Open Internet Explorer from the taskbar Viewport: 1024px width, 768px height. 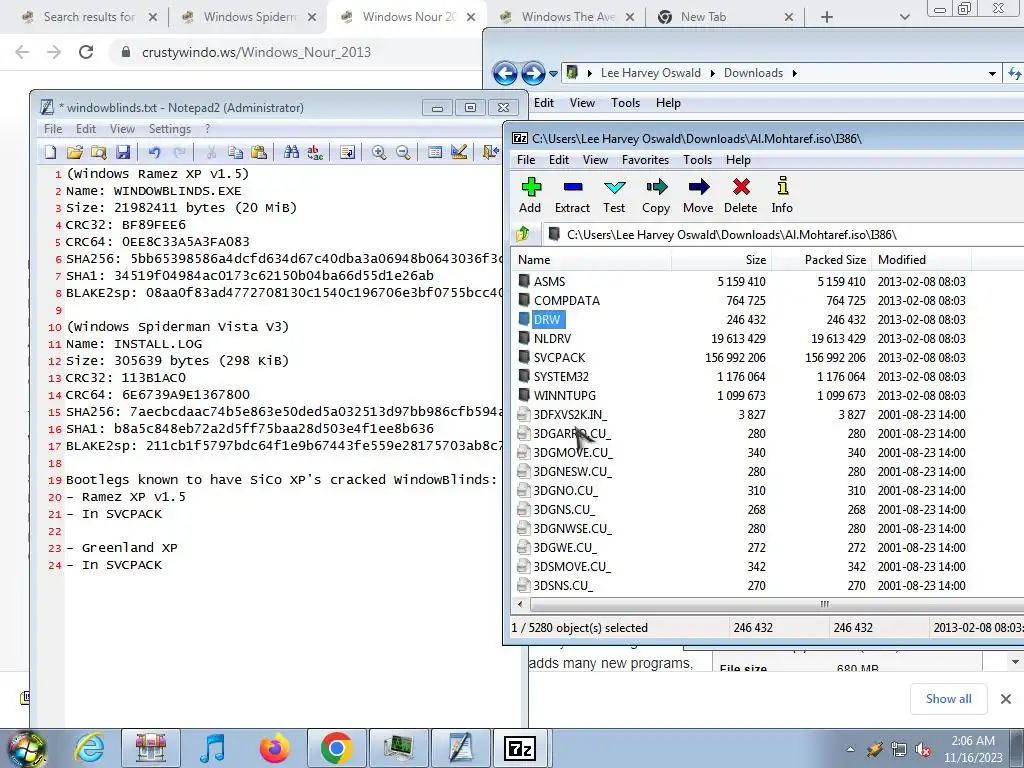coord(89,748)
